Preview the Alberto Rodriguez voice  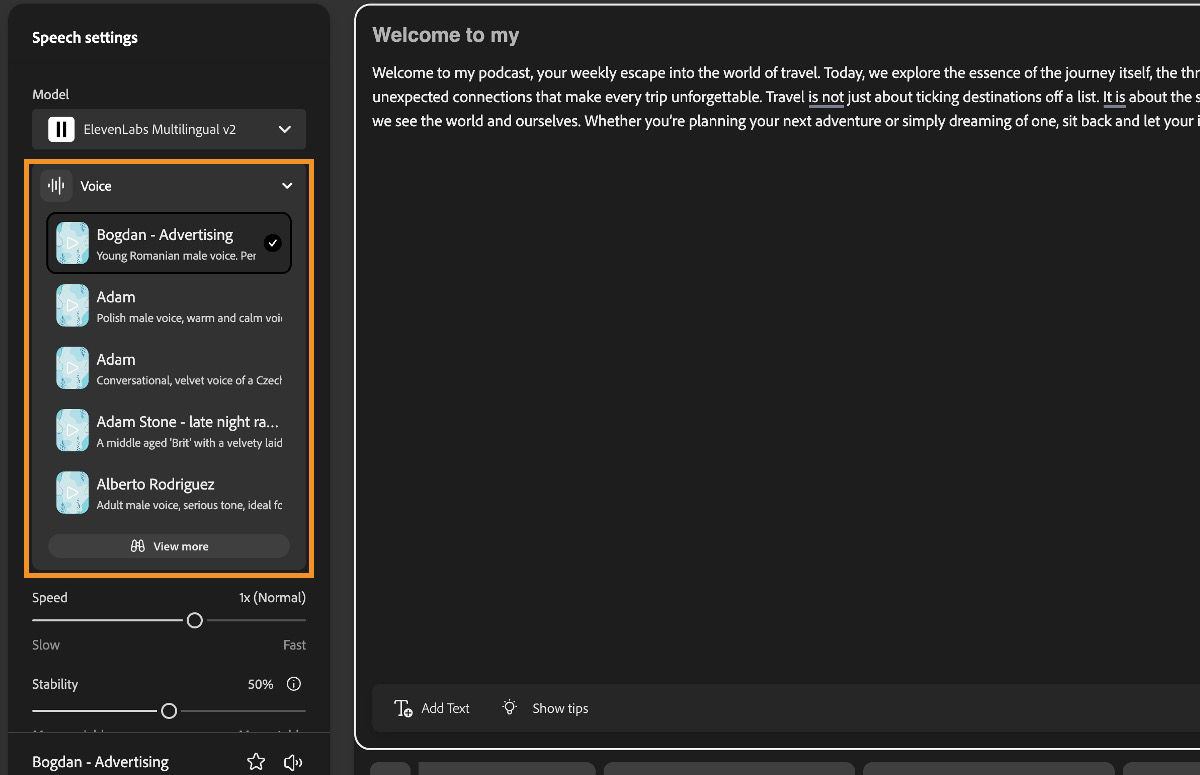coord(71,492)
